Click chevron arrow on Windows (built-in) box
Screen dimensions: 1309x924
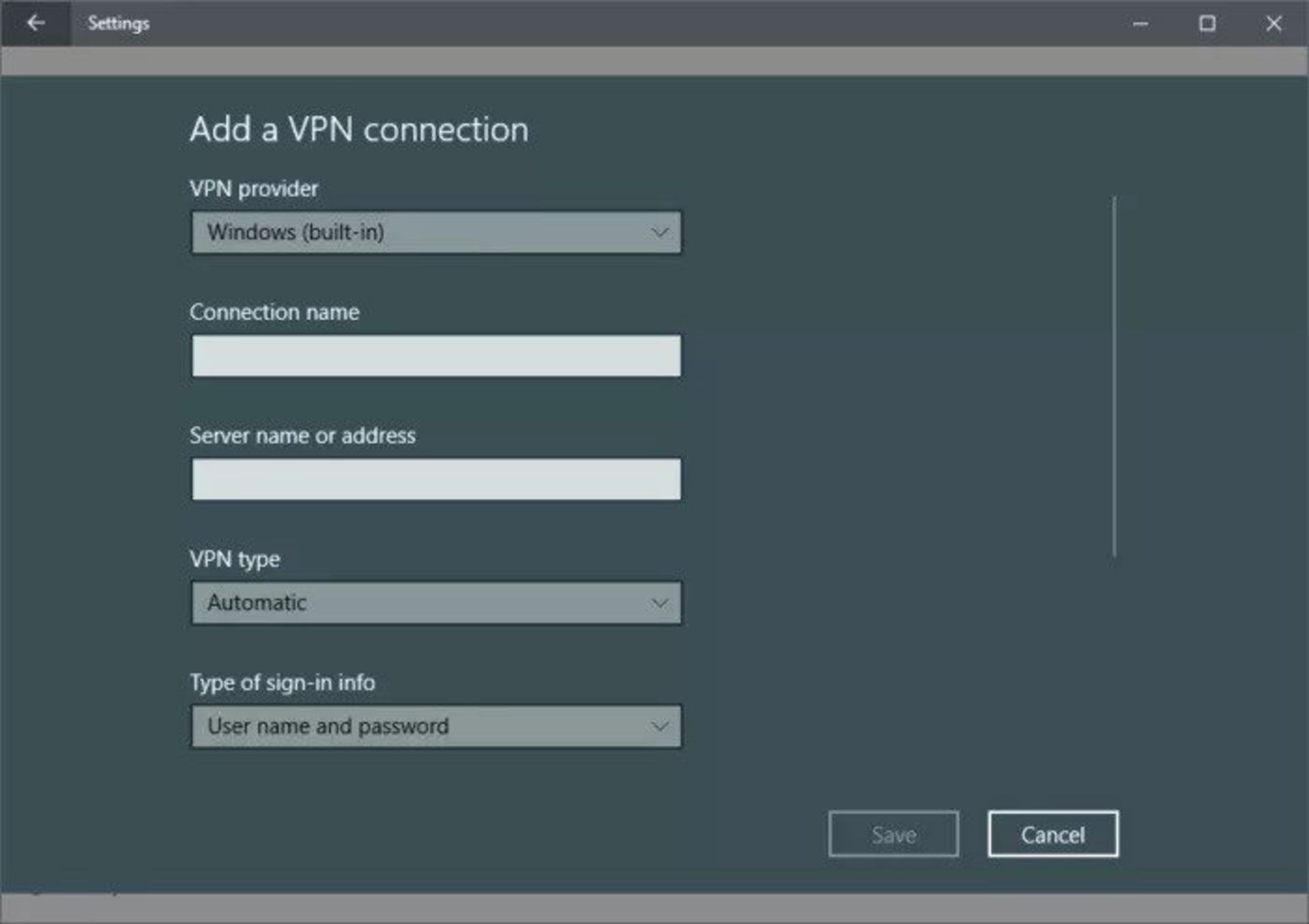click(659, 233)
